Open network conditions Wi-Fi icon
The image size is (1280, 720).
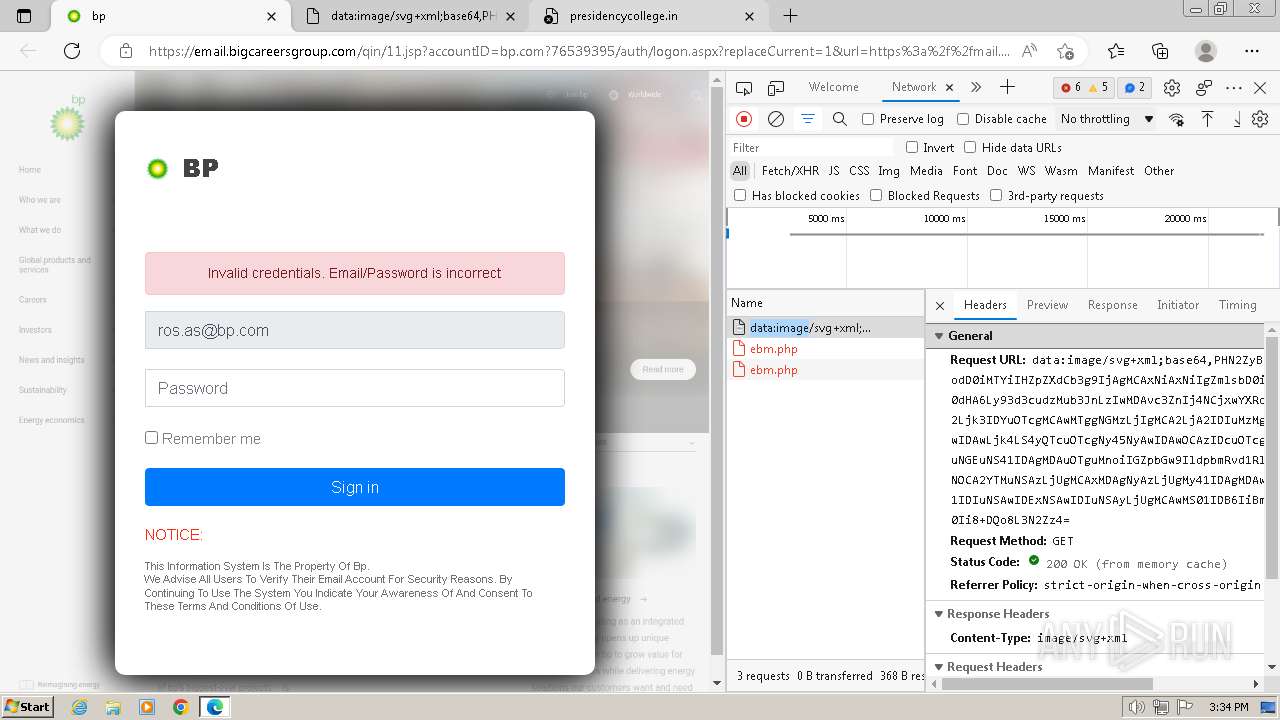coord(1176,119)
